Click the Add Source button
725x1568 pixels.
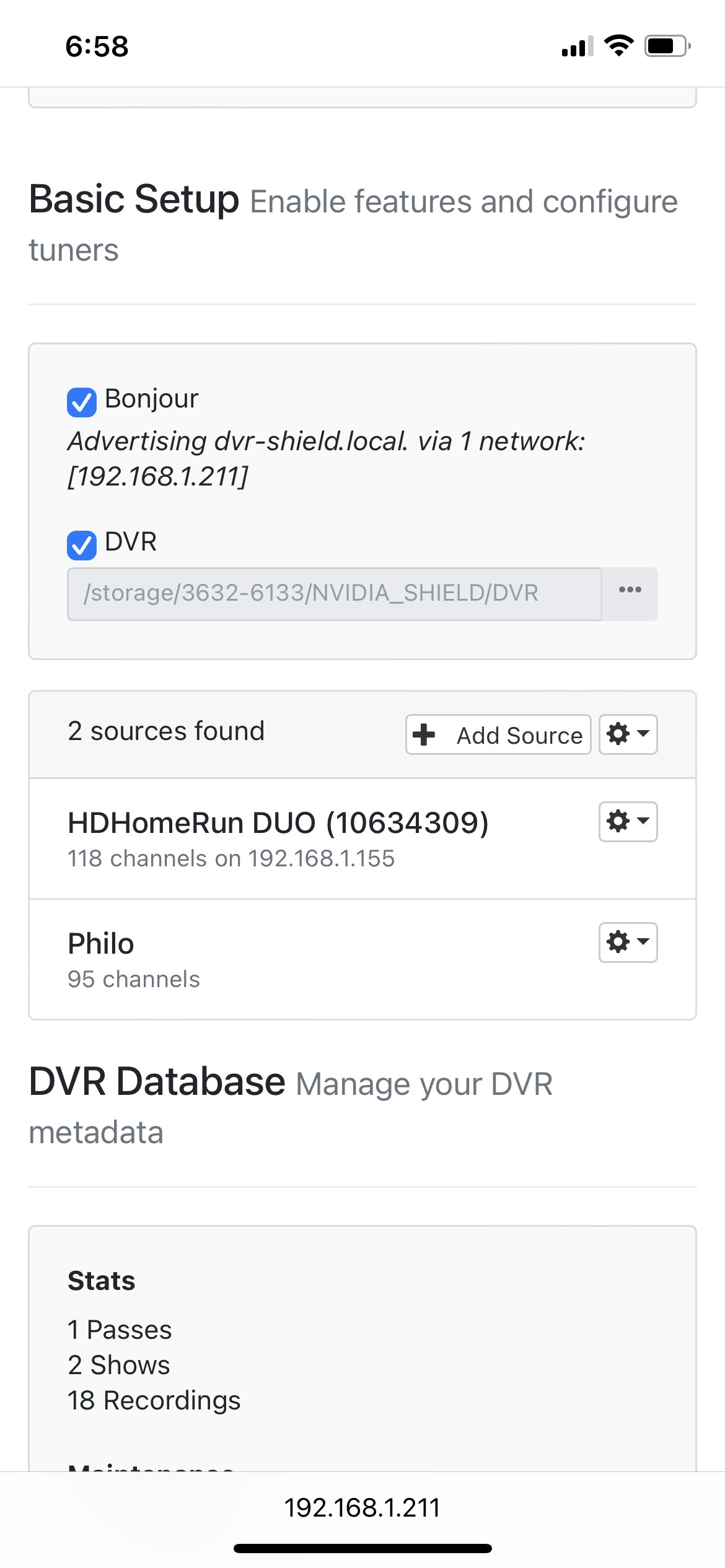pos(498,735)
